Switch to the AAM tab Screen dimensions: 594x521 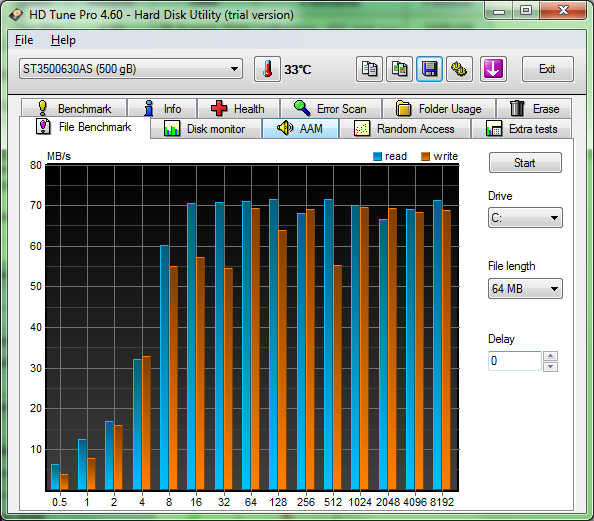(x=300, y=128)
